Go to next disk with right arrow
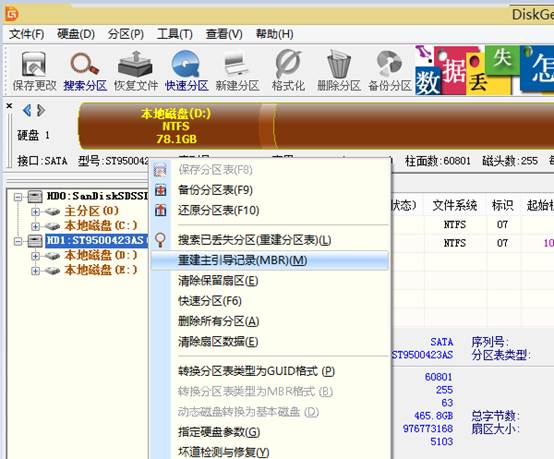 pyautogui.click(x=41, y=111)
